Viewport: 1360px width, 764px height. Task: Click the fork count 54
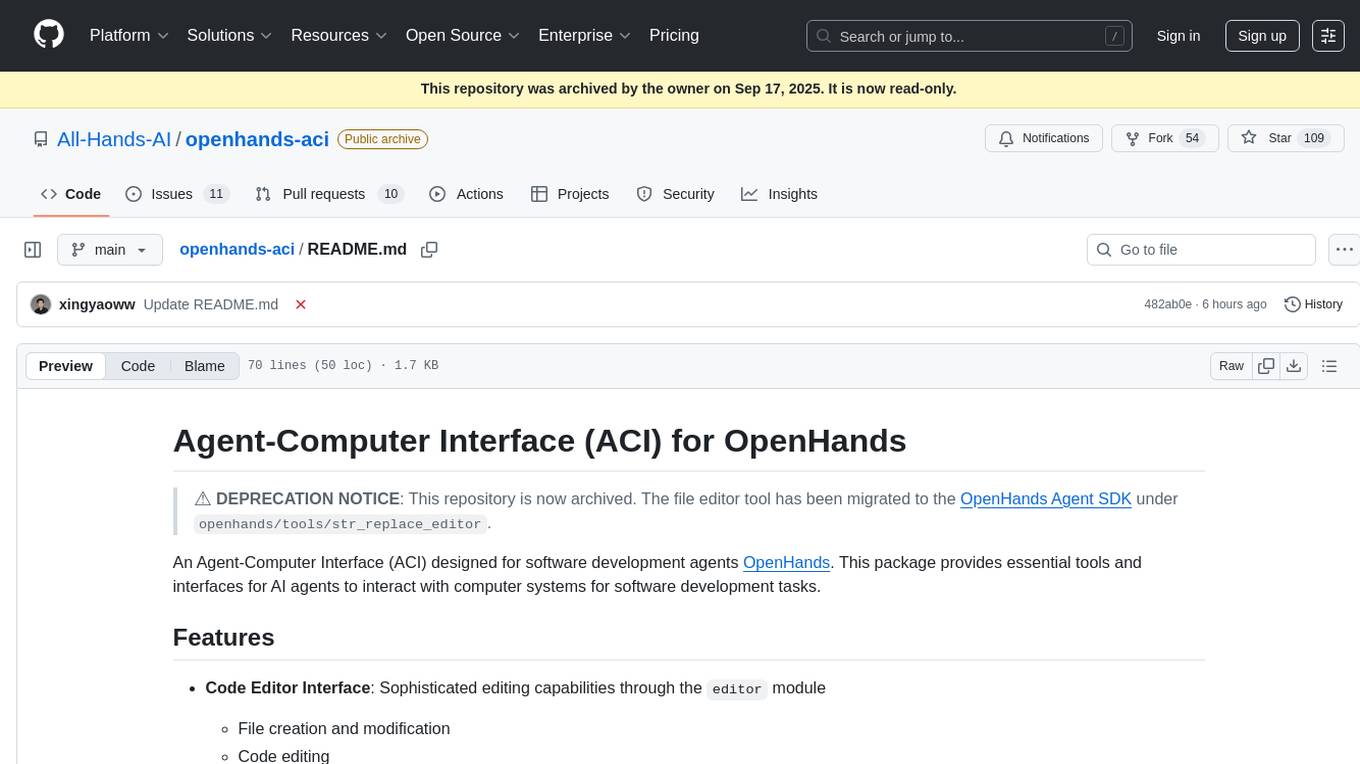1192,138
